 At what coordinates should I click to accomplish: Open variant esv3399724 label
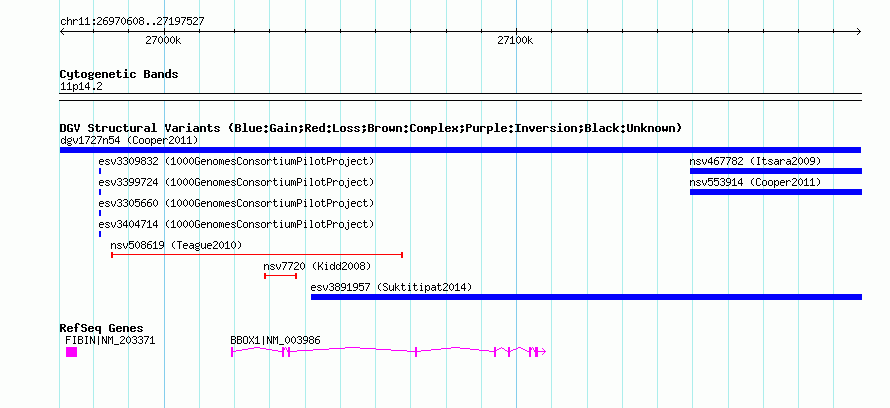tap(236, 182)
